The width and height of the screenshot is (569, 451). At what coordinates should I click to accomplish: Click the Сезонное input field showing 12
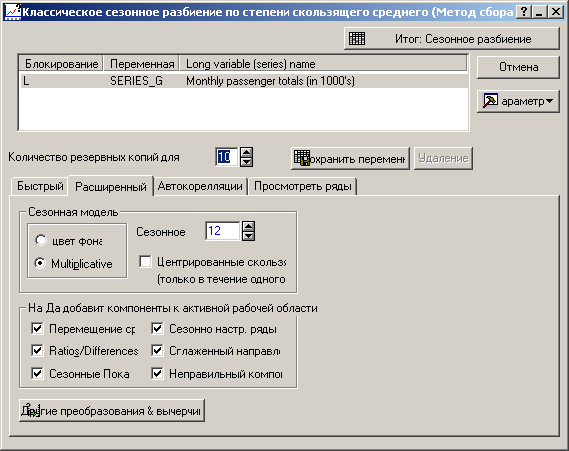pos(222,231)
